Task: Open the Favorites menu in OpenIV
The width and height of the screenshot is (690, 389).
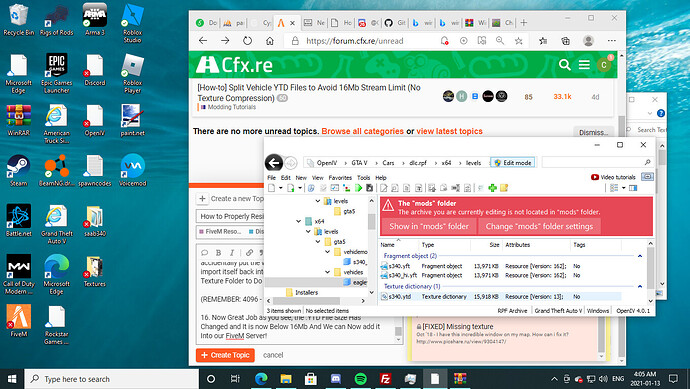Action: click(x=340, y=178)
